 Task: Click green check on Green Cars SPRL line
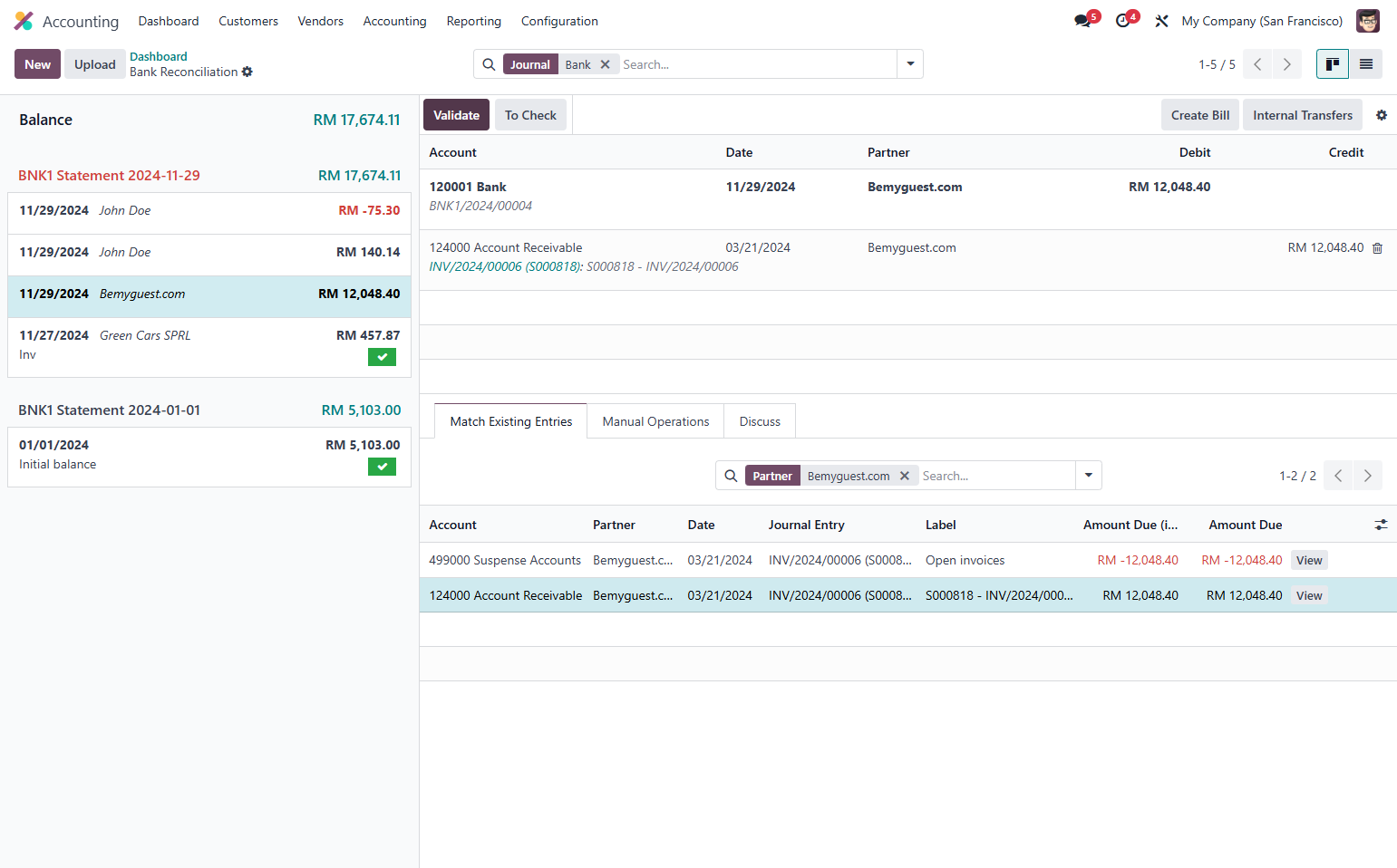pyautogui.click(x=382, y=357)
